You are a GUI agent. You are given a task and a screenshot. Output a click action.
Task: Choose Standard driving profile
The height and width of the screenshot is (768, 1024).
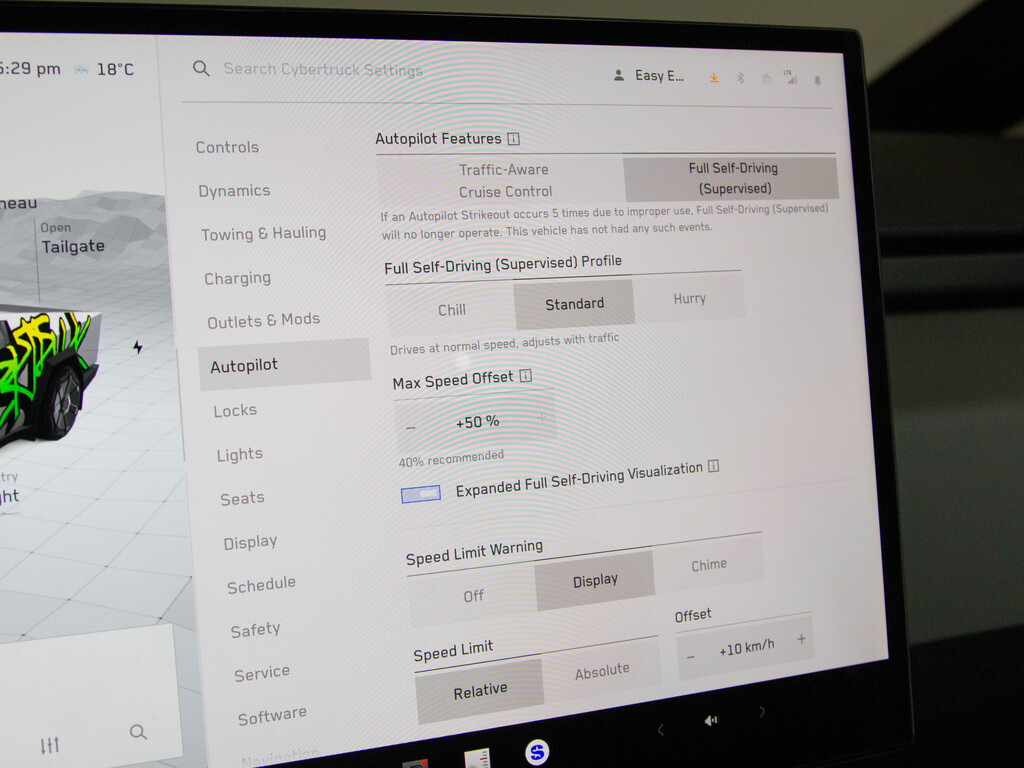click(574, 304)
